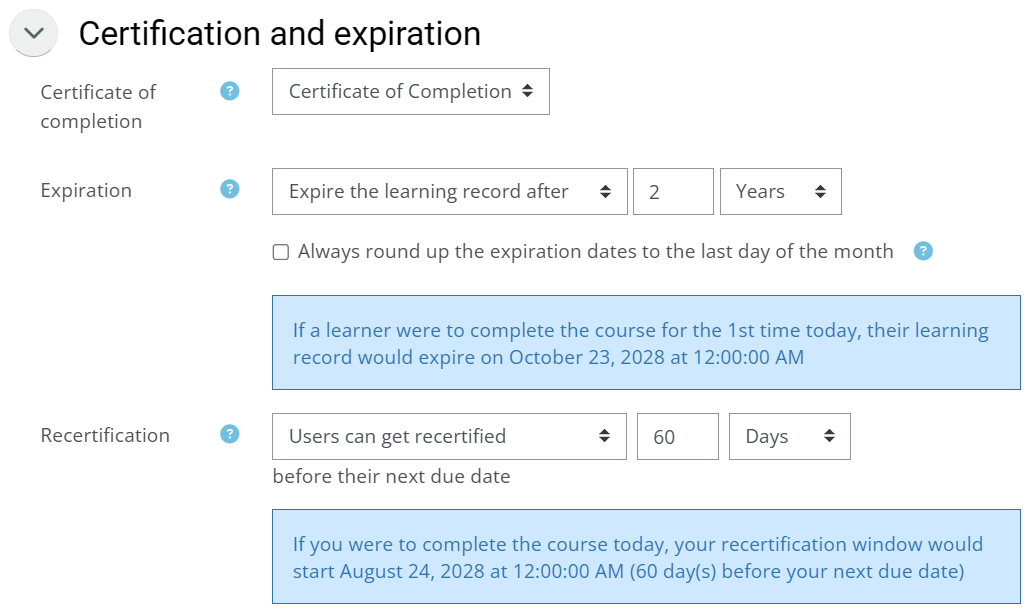Open 'Users can get recertified' dropdown
Image resolution: width=1030 pixels, height=607 pixels.
[449, 436]
